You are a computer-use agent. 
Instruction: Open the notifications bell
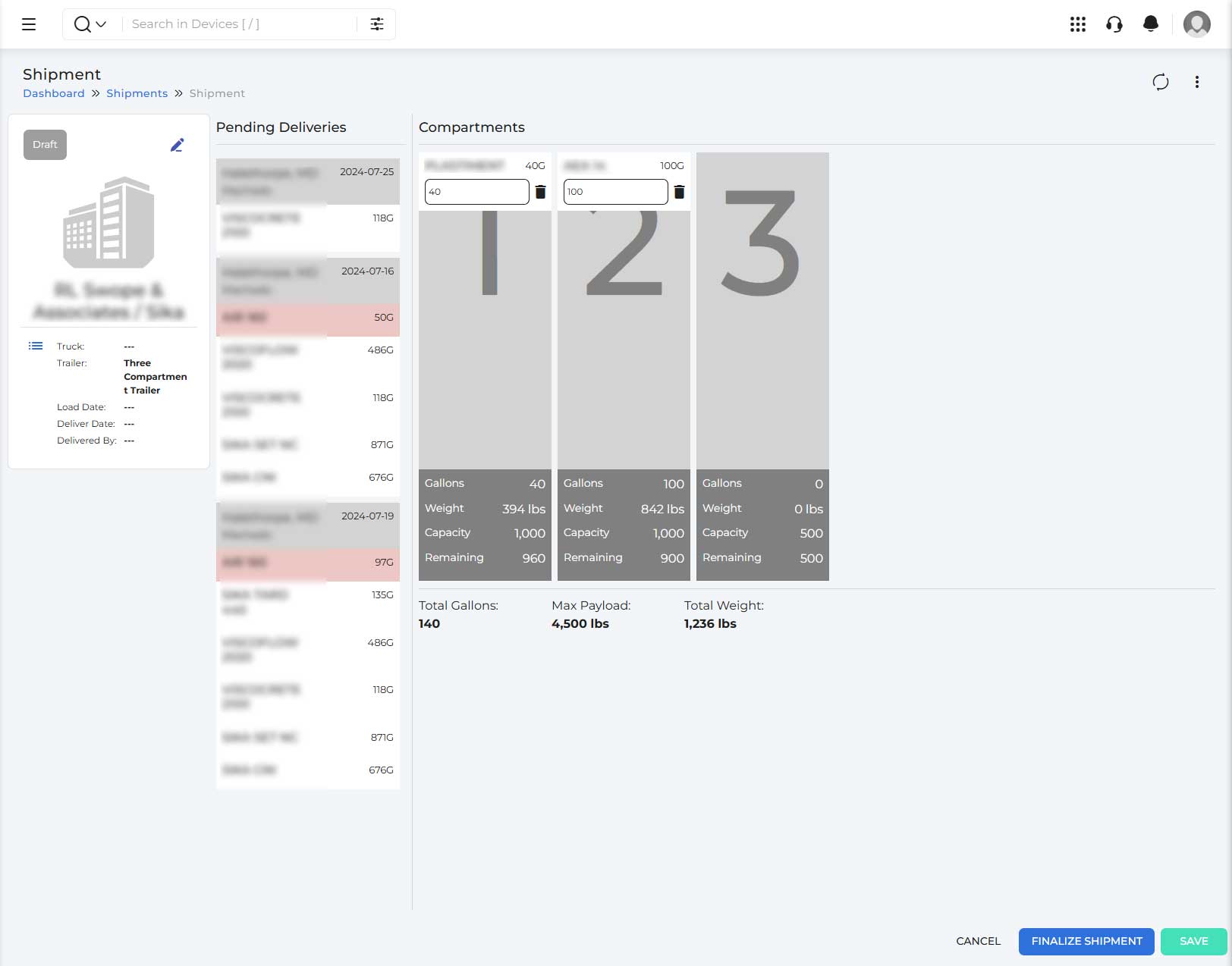point(1151,24)
